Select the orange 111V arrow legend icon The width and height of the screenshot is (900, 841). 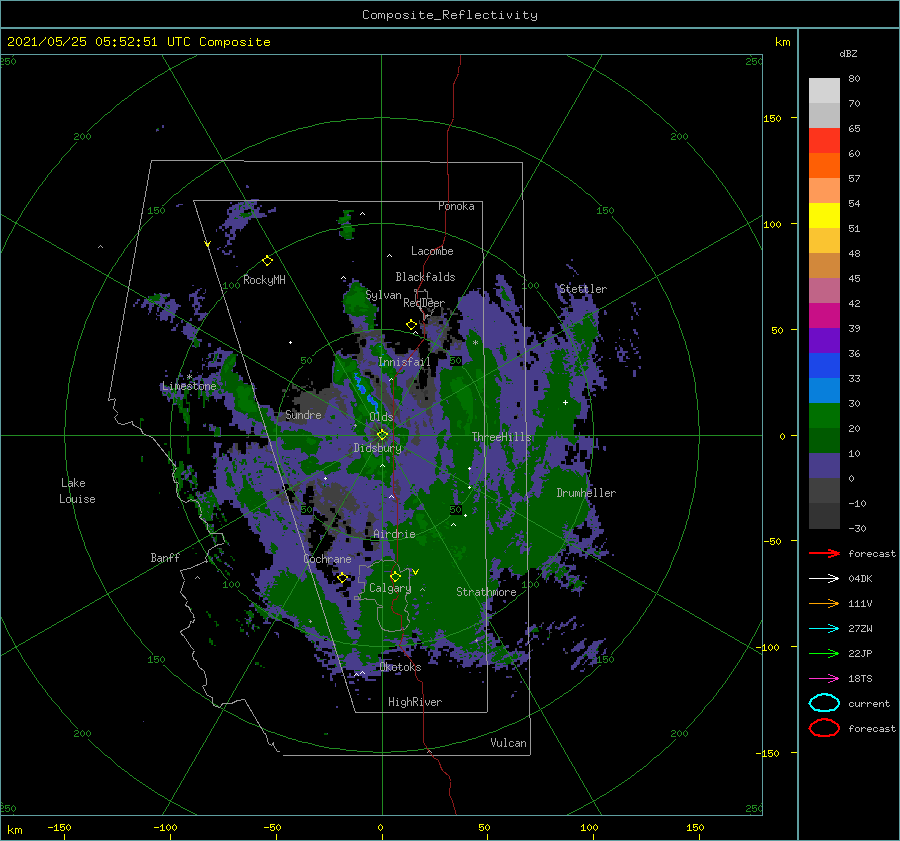tap(824, 603)
